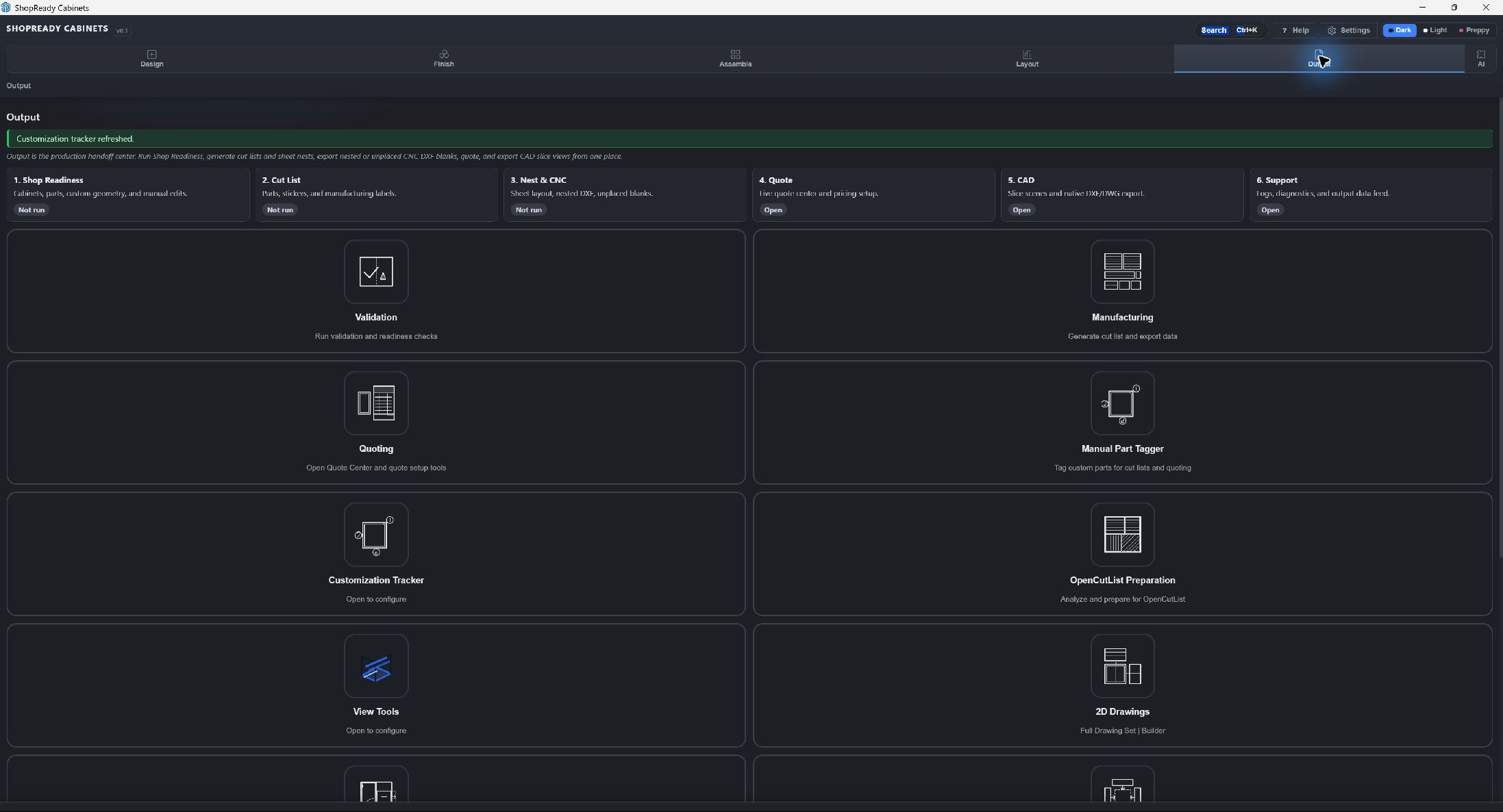1503x812 pixels.
Task: Go to the Design tab
Action: 152,59
